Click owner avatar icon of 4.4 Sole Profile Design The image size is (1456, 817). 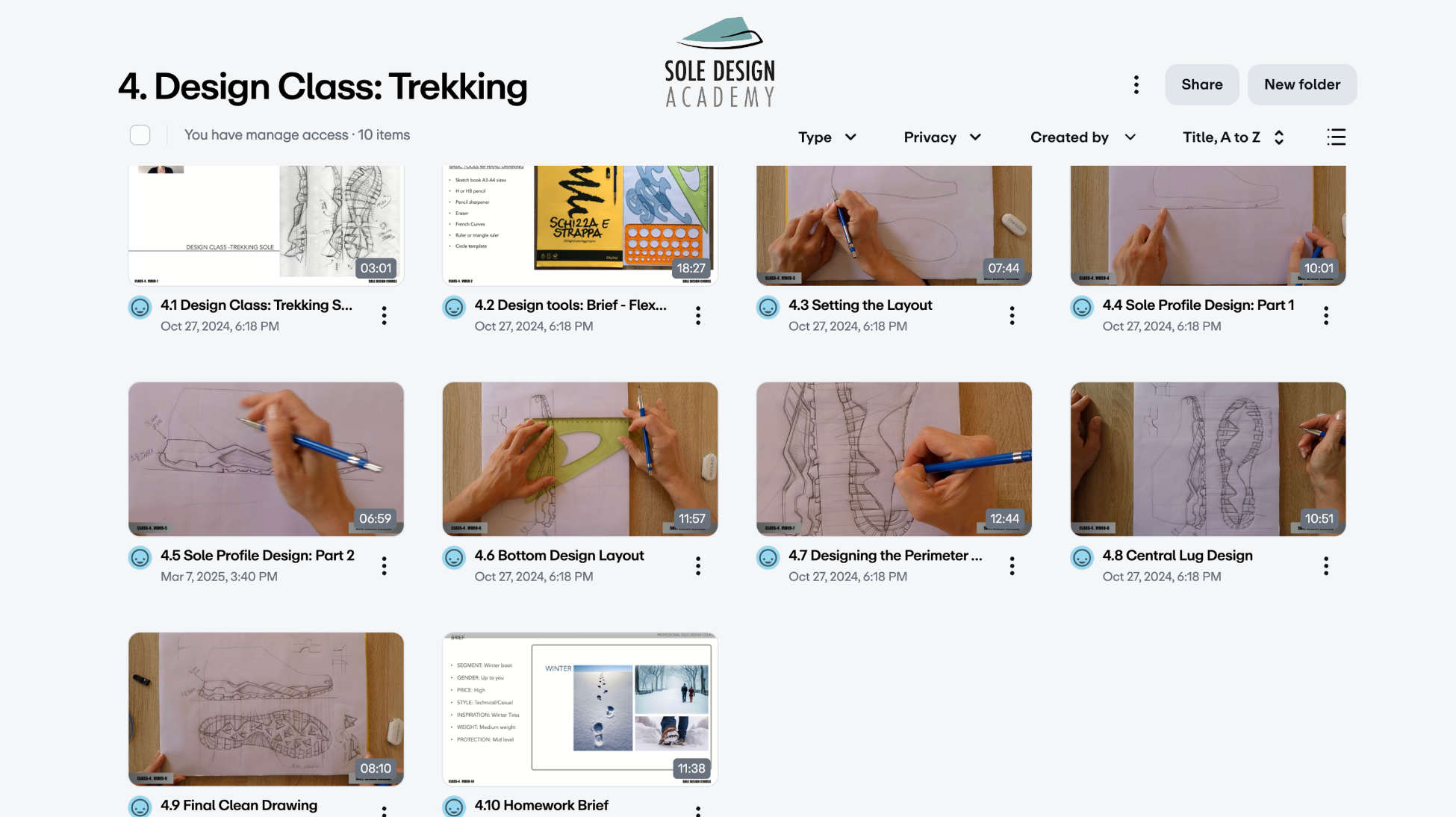tap(1081, 307)
